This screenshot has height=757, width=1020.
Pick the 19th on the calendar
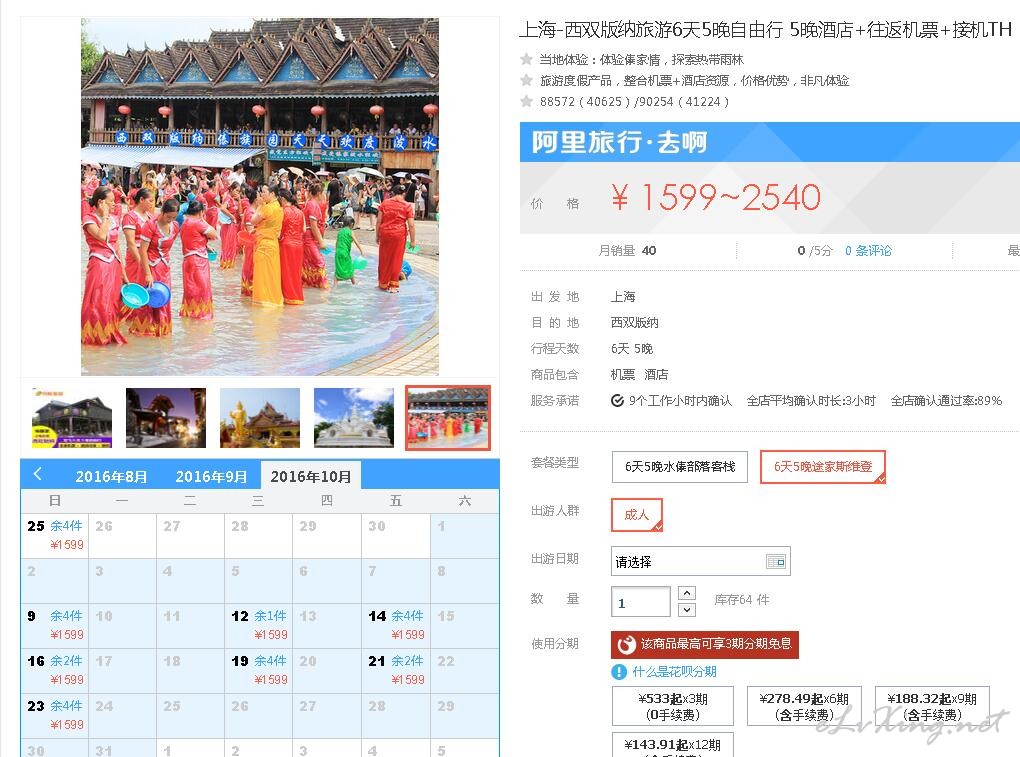pos(259,671)
